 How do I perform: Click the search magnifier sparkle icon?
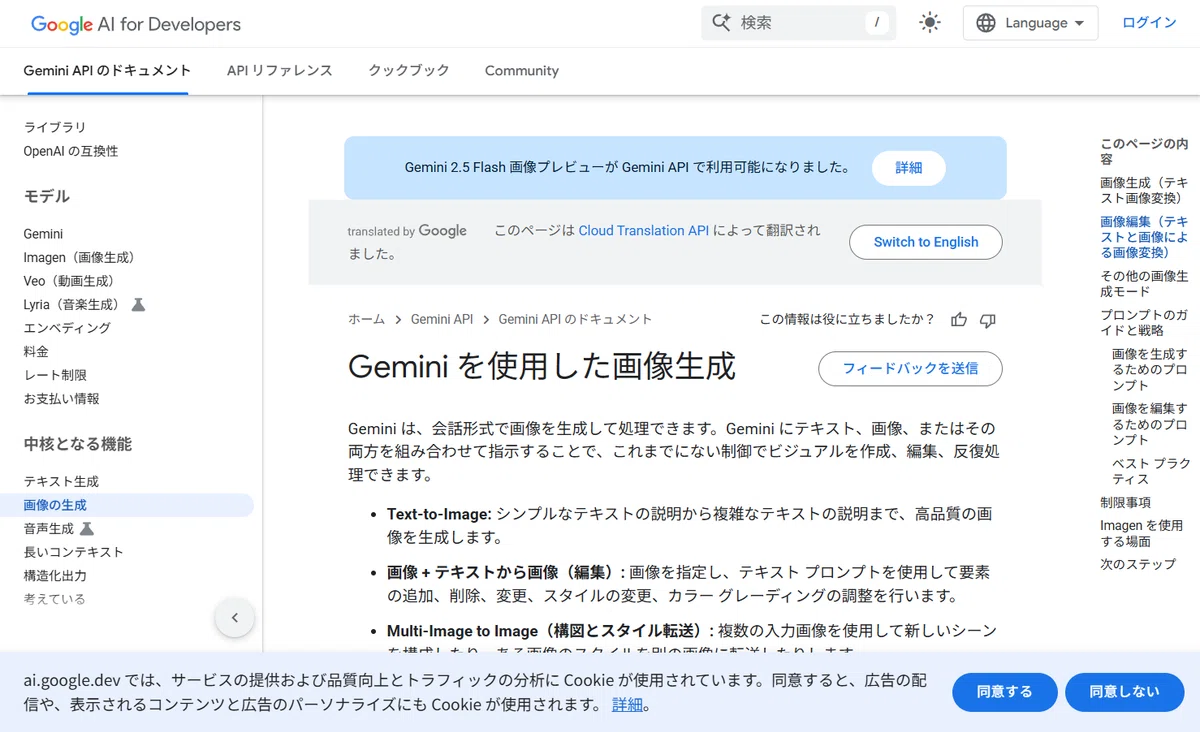point(721,22)
